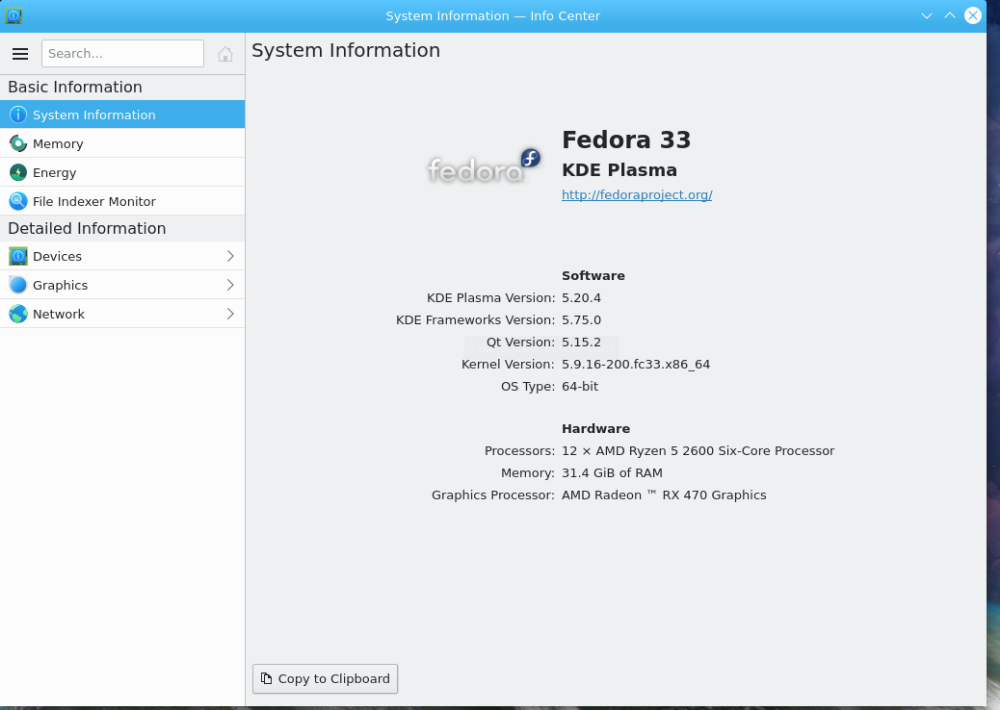Select the Energy label in sidebar
The height and width of the screenshot is (710, 1000).
[x=54, y=173]
